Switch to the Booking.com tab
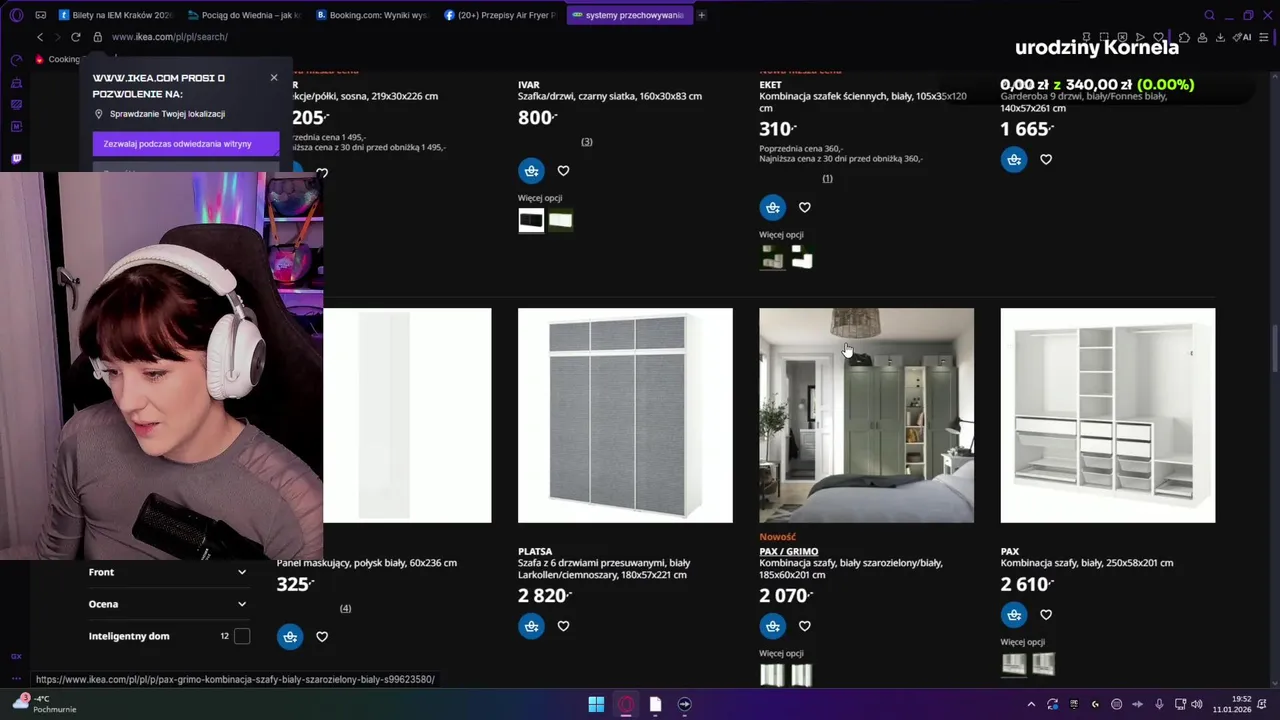 click(374, 15)
